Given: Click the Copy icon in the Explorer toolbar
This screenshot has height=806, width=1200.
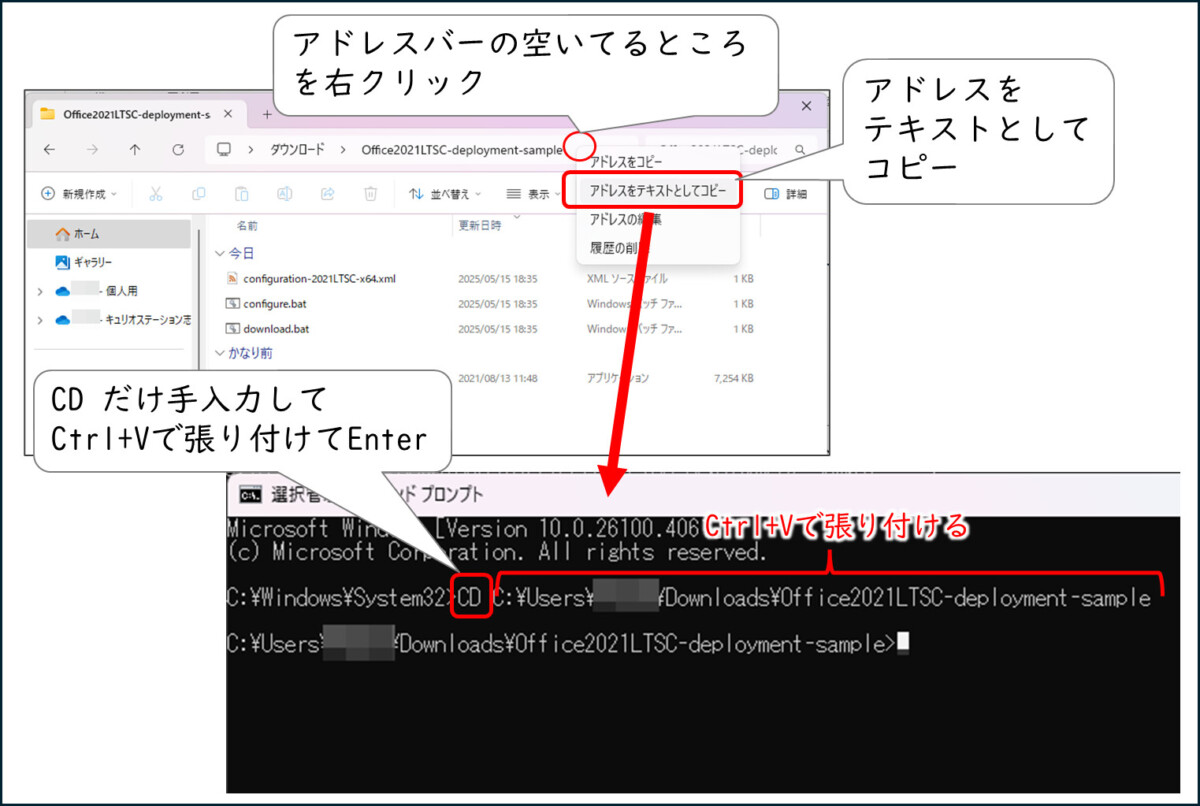Looking at the screenshot, I should coord(199,194).
